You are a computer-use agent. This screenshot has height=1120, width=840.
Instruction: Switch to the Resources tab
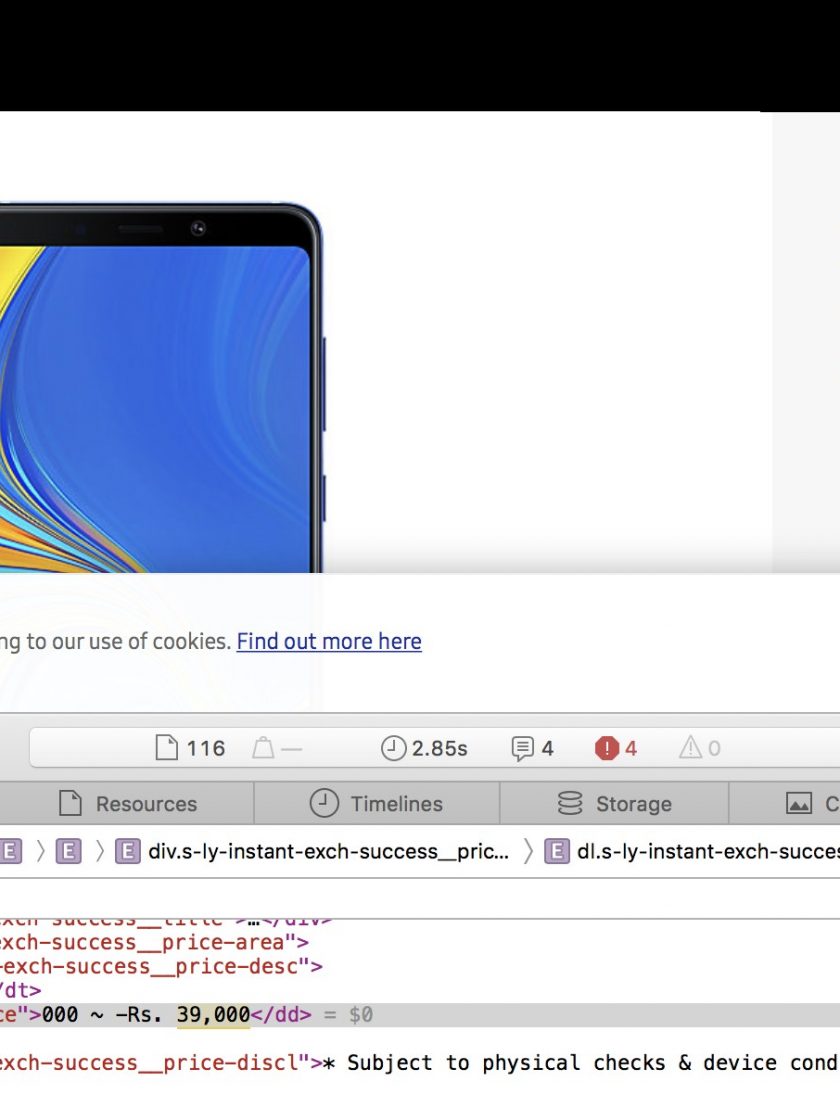(x=127, y=804)
